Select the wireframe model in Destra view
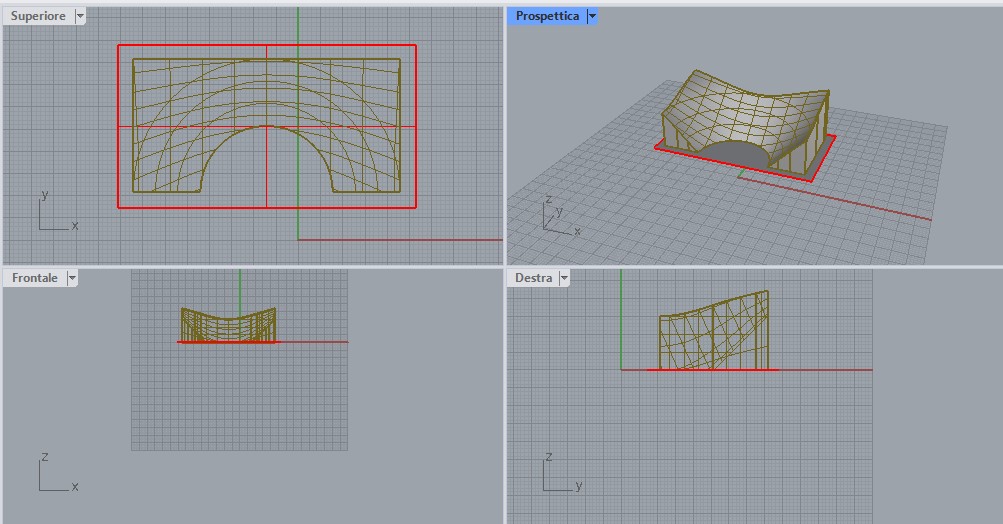This screenshot has height=524, width=1003. click(712, 330)
